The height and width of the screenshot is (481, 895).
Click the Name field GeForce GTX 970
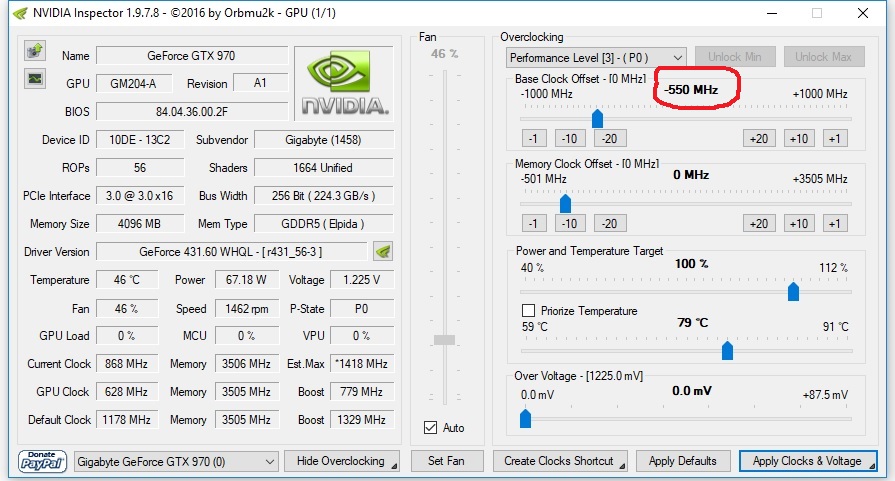pos(192,56)
